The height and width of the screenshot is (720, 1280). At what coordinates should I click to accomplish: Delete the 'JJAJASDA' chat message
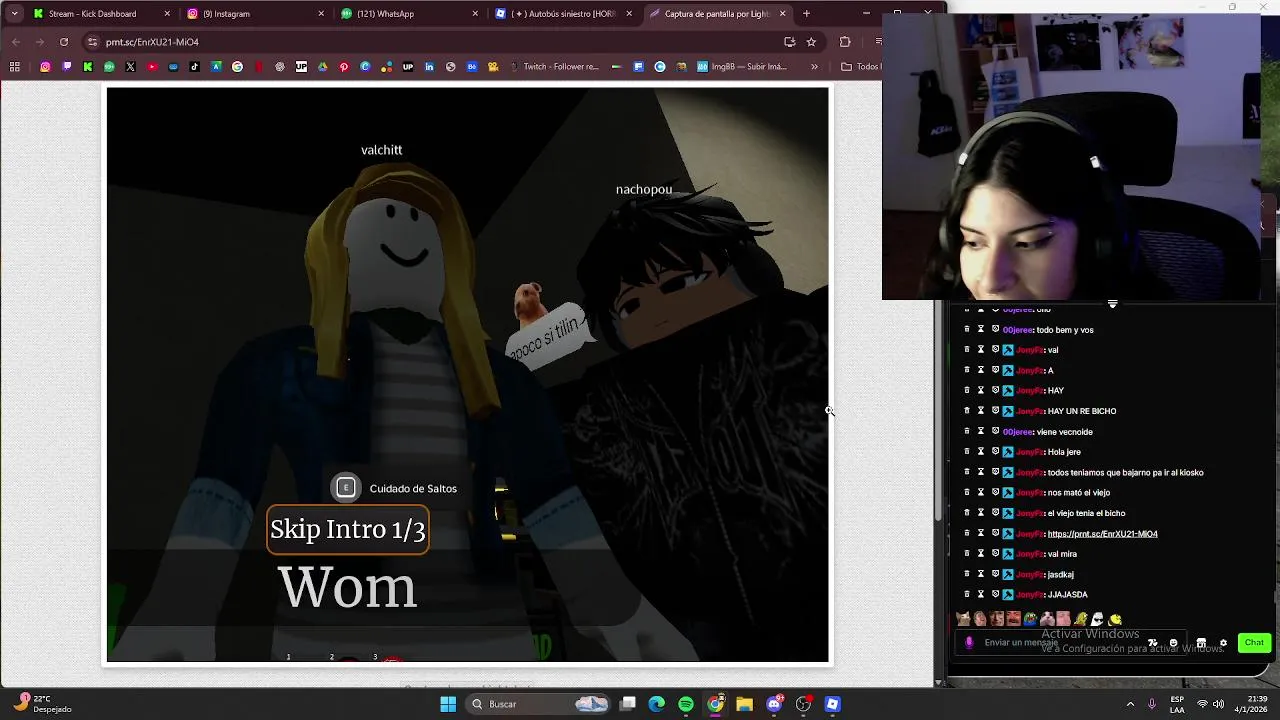point(967,594)
